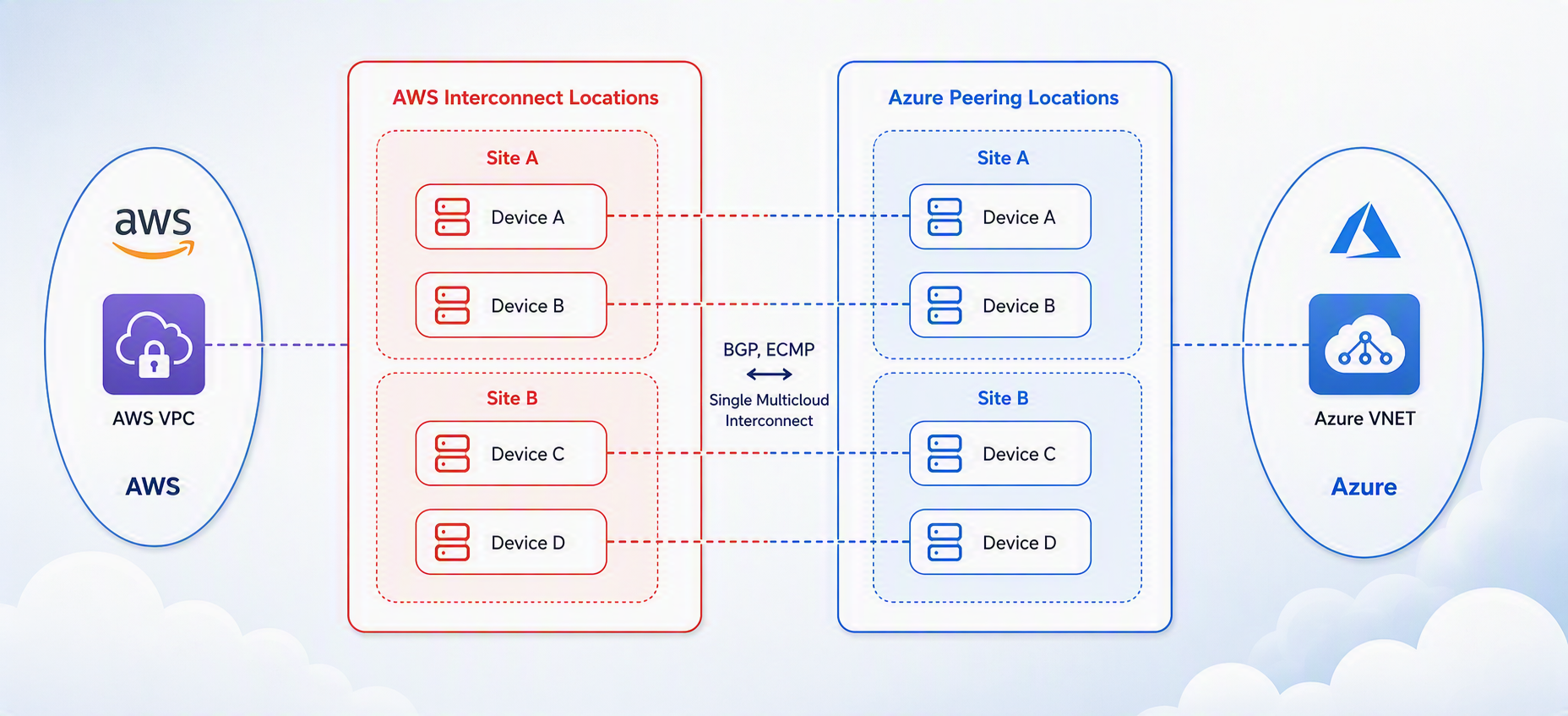Screen dimensions: 1568x716
Task: Click the red server icon beside AWS Device C
Action: (x=452, y=454)
